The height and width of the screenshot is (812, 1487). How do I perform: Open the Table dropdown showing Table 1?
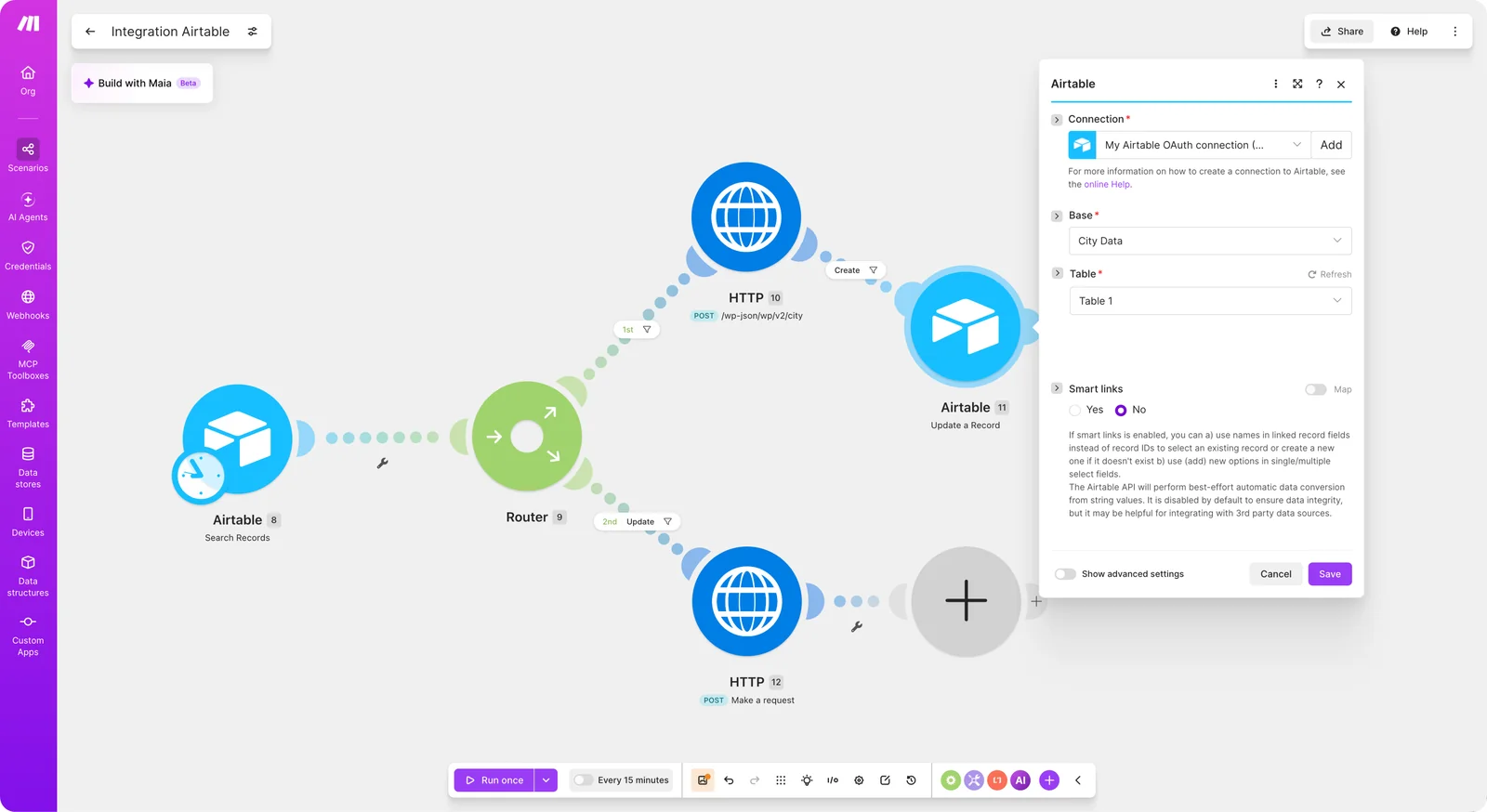click(1210, 301)
